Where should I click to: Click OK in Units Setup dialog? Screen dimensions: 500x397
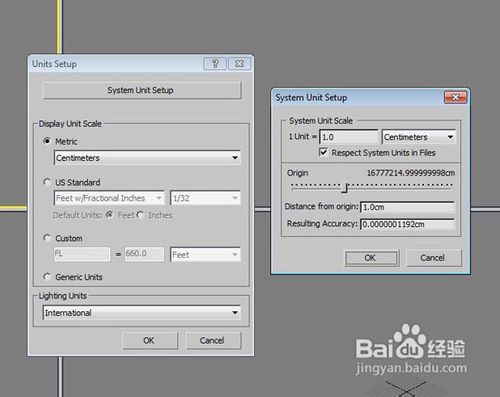tap(149, 340)
